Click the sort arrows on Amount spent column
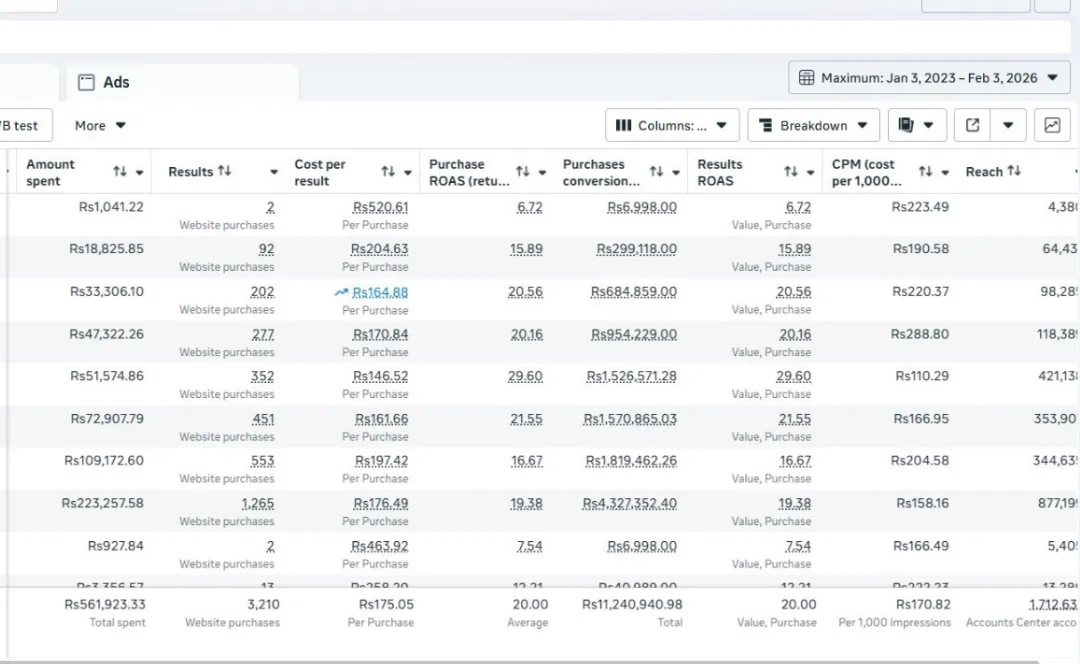1080x664 pixels. coord(120,172)
